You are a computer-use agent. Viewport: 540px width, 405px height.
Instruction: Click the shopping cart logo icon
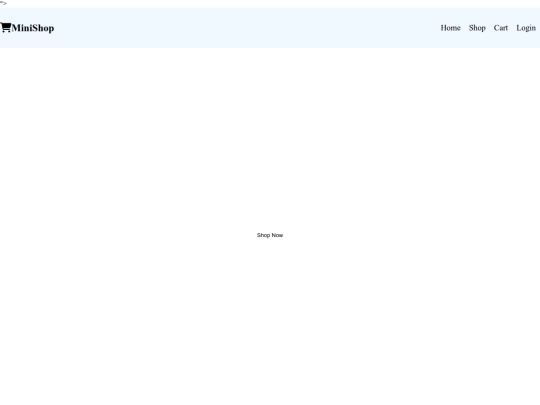6,28
